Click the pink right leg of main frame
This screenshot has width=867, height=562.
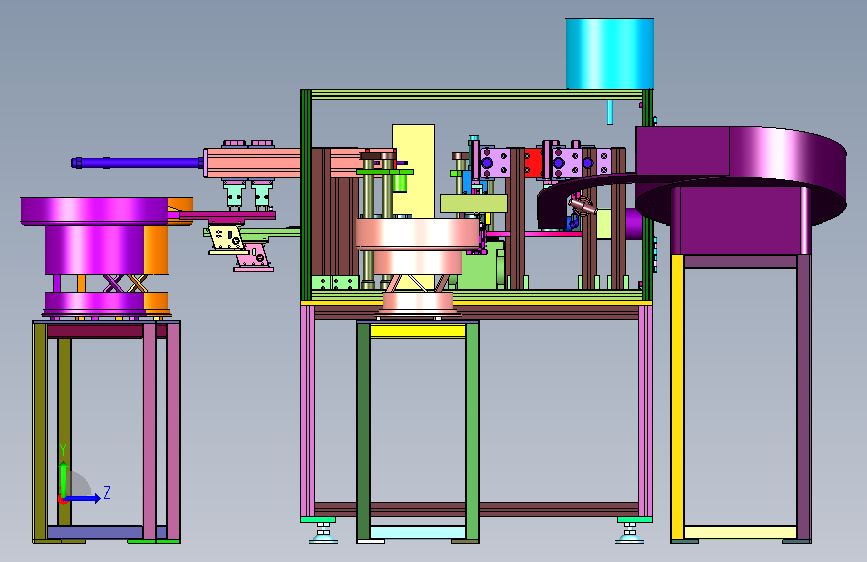tap(645, 410)
